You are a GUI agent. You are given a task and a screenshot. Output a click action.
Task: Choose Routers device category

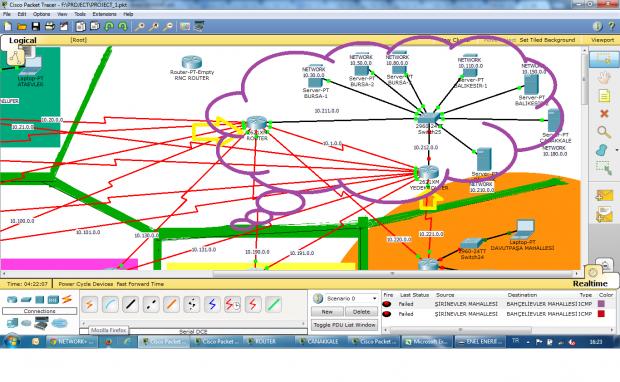[12, 299]
